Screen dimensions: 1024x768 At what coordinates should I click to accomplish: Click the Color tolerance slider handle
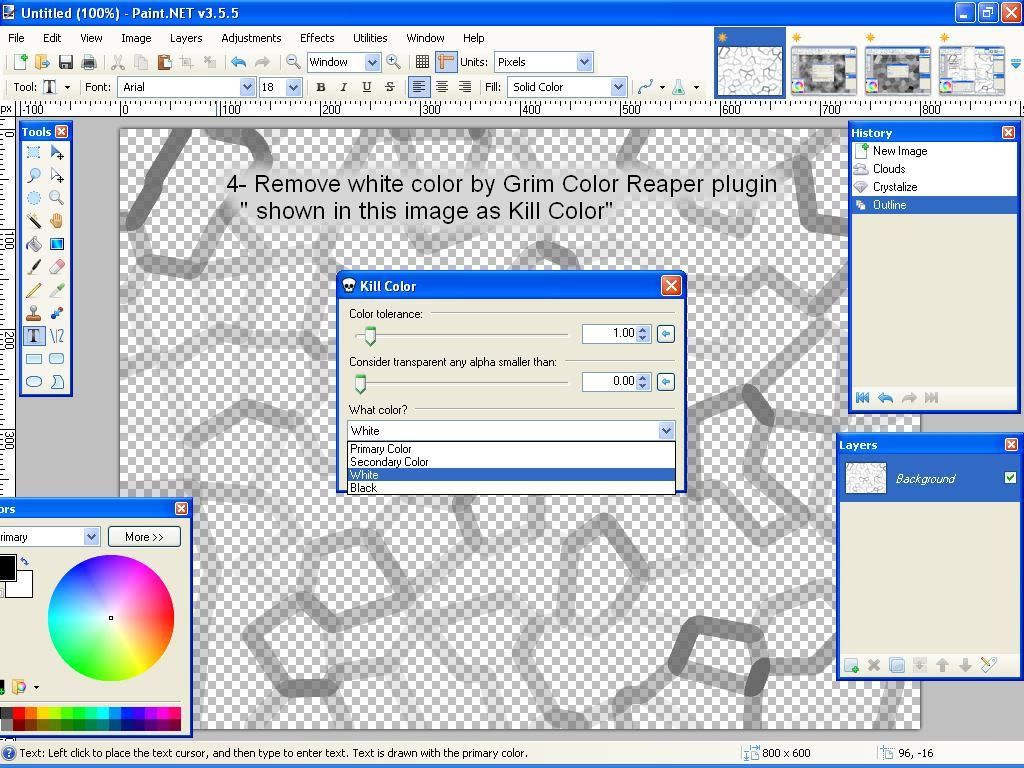point(370,336)
